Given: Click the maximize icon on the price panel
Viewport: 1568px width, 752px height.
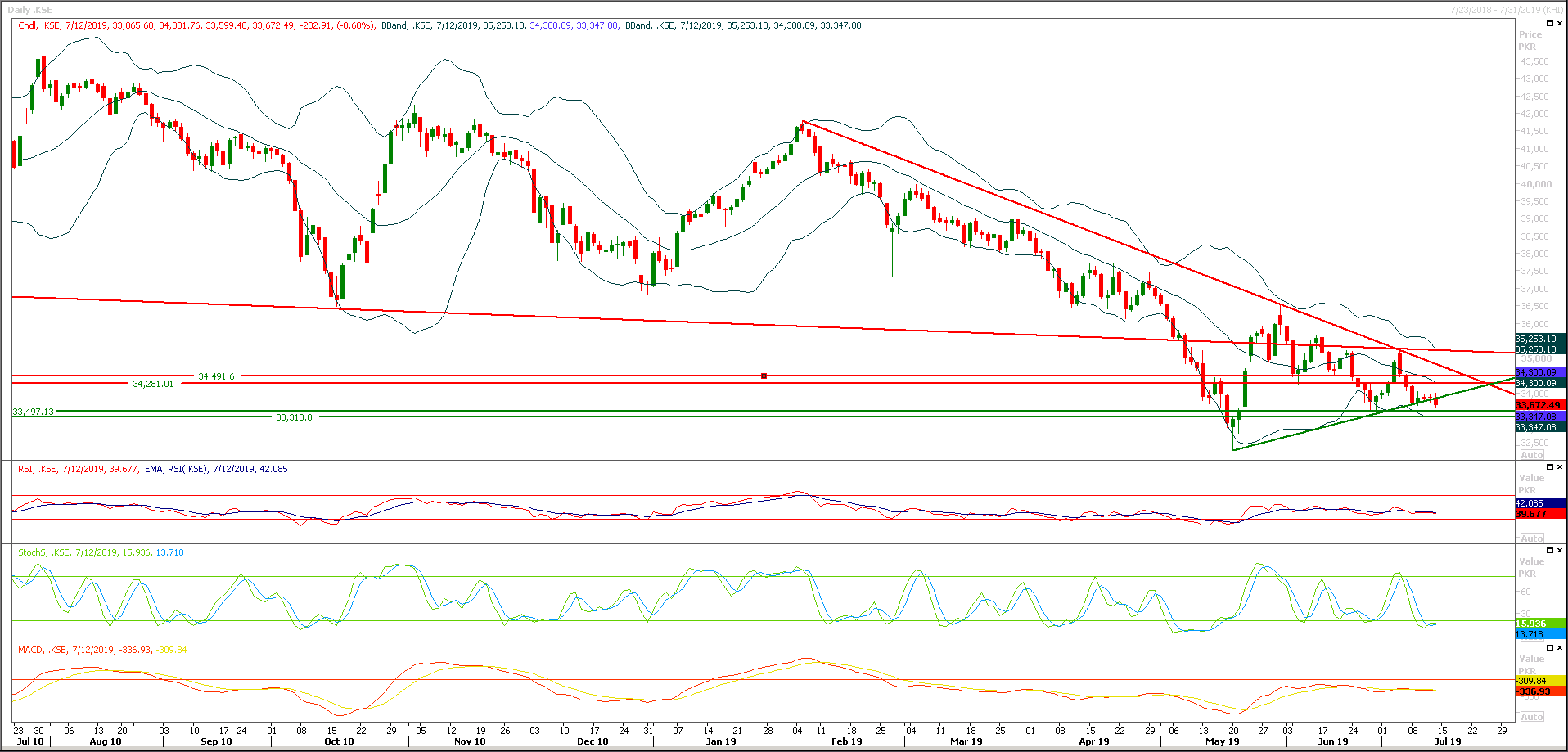Looking at the screenshot, I should coord(1549,23).
